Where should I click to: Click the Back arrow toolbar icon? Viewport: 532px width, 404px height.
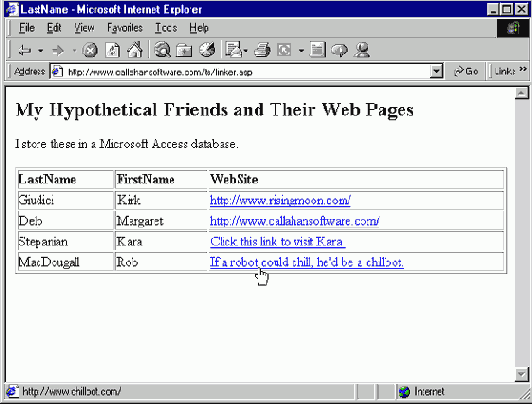[x=24, y=51]
